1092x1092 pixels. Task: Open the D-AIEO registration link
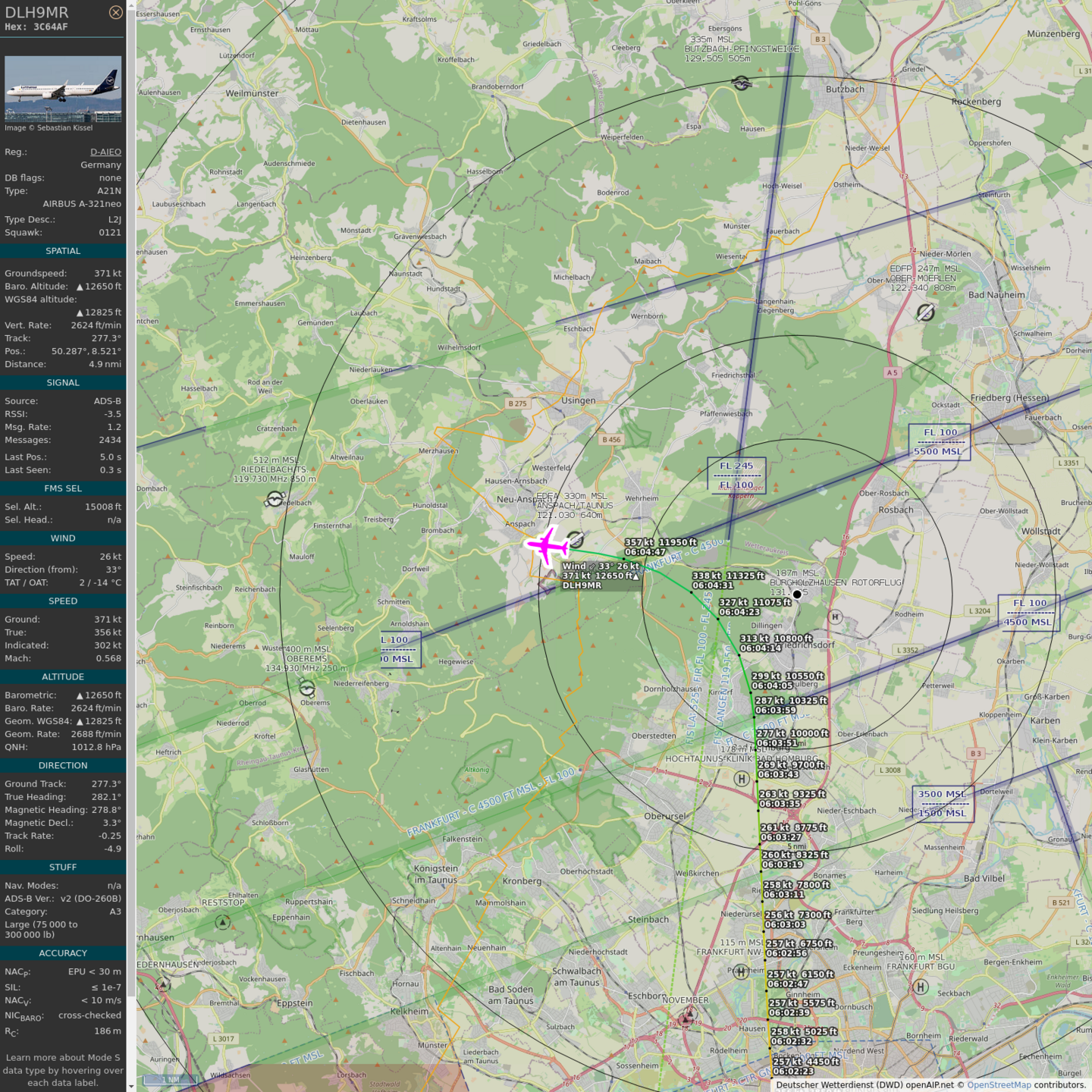coord(105,152)
